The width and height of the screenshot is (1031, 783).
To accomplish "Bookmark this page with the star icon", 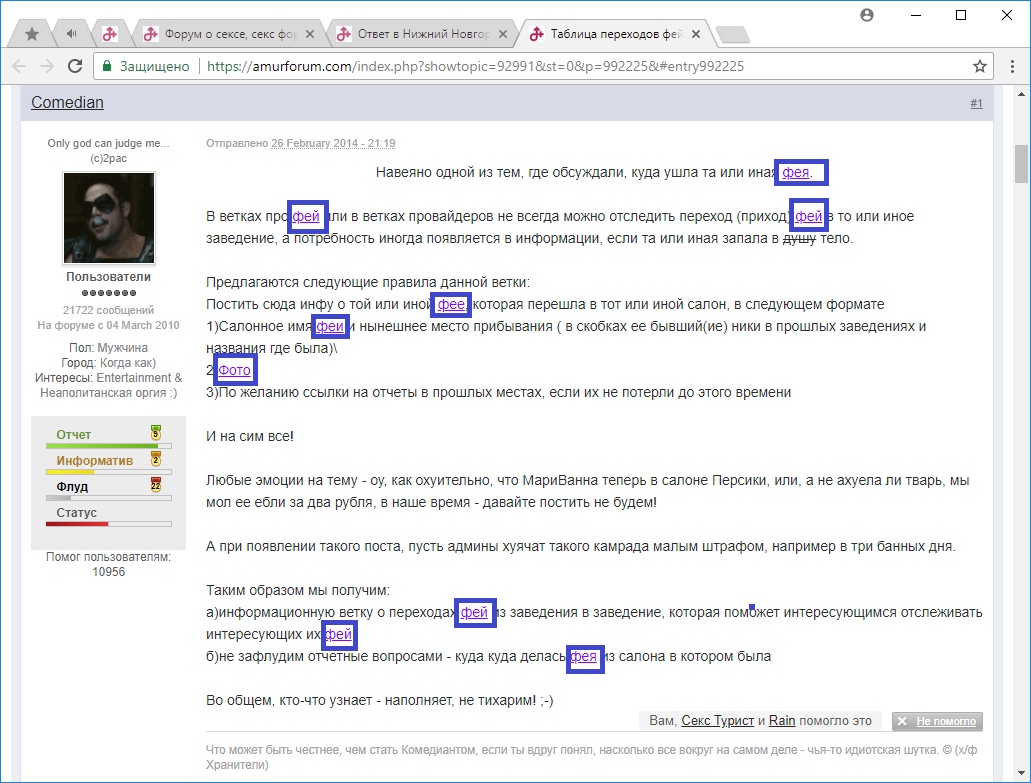I will pyautogui.click(x=980, y=66).
